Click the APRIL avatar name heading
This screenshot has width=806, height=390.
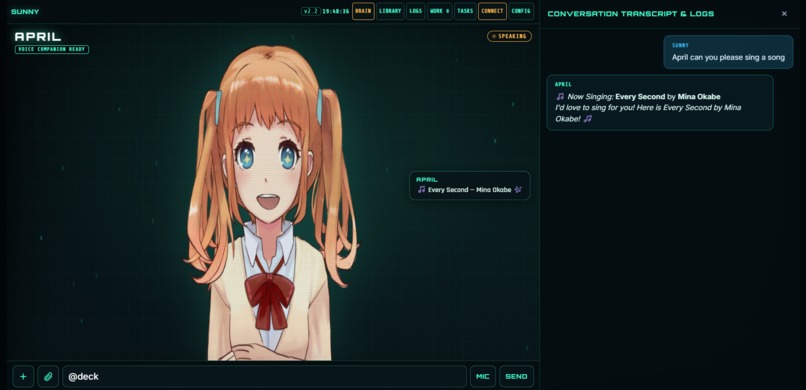click(x=38, y=36)
